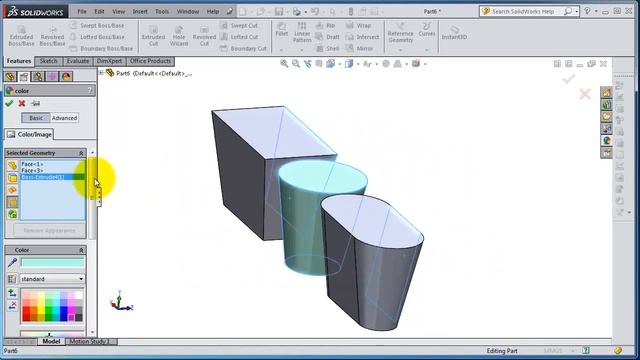The width and height of the screenshot is (640, 360).
Task: Open the Curves dropdown arrow
Action: [x=427, y=50]
